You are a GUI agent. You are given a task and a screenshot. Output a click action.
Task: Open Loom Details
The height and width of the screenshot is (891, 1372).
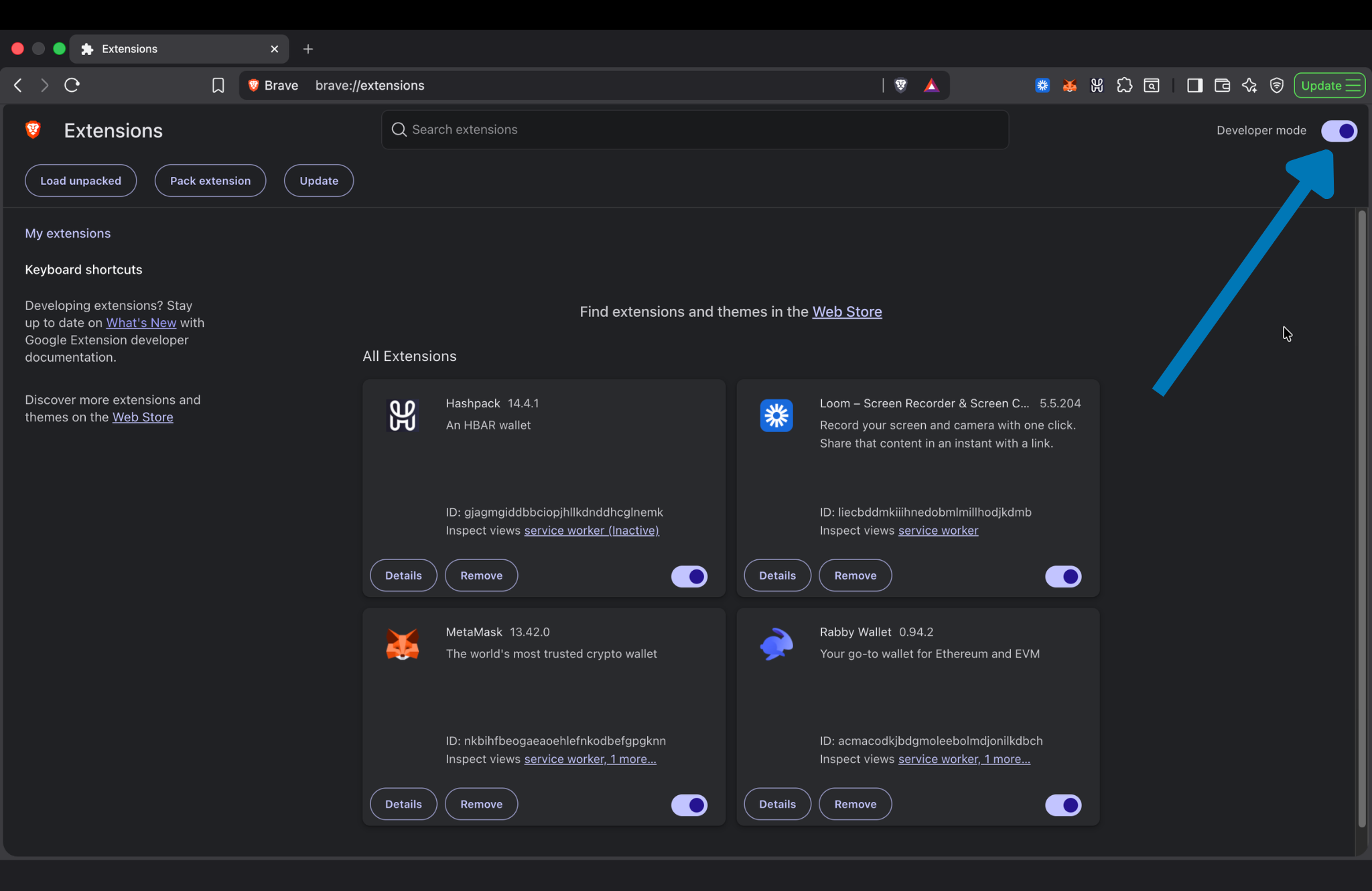[x=777, y=575]
